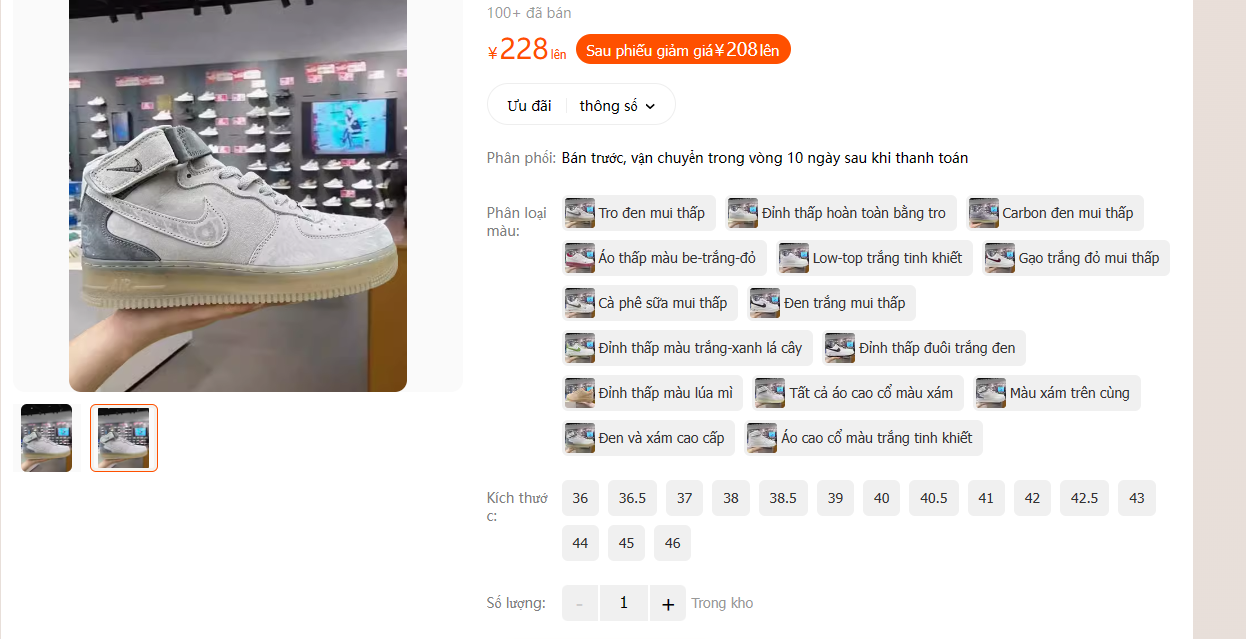
Task: Select the 'Tro đen mui thấp' color option
Action: click(638, 213)
